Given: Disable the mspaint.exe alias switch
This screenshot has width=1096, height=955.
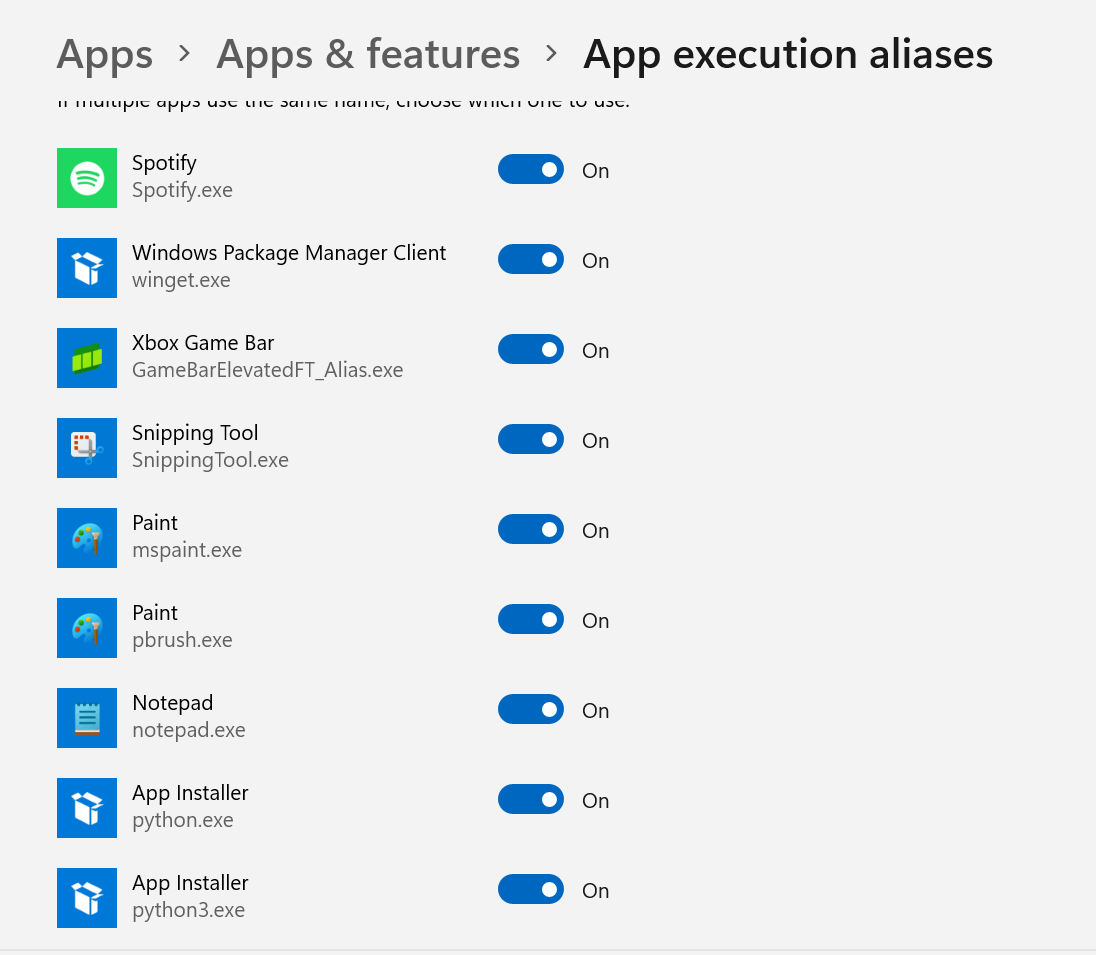Looking at the screenshot, I should click(531, 529).
